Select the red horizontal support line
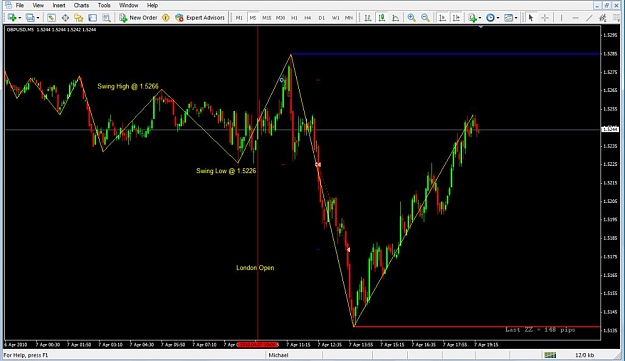The image size is (625, 361). coord(477,327)
